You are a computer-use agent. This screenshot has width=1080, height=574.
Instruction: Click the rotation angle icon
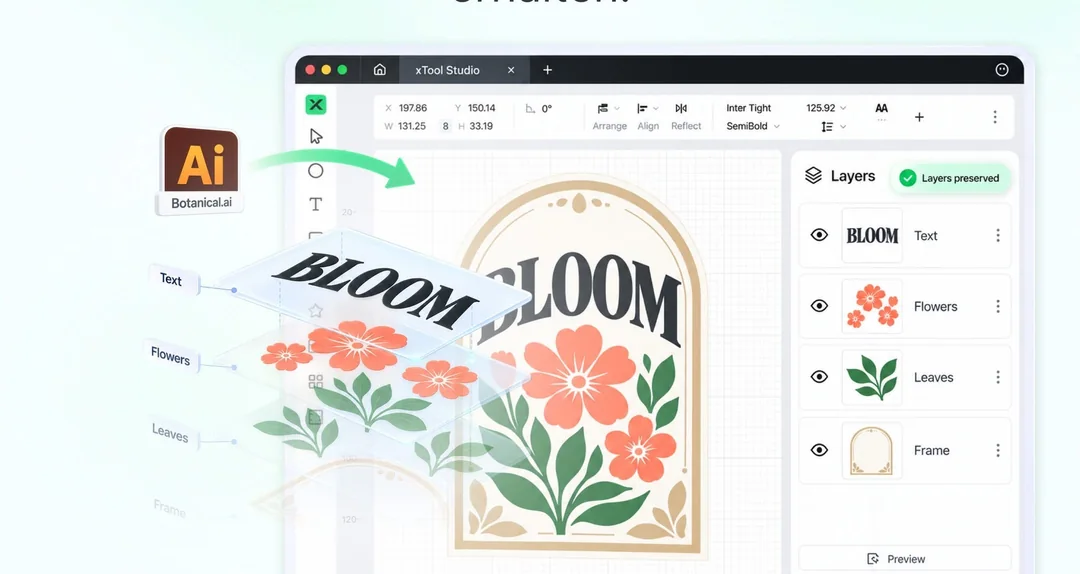[x=530, y=108]
